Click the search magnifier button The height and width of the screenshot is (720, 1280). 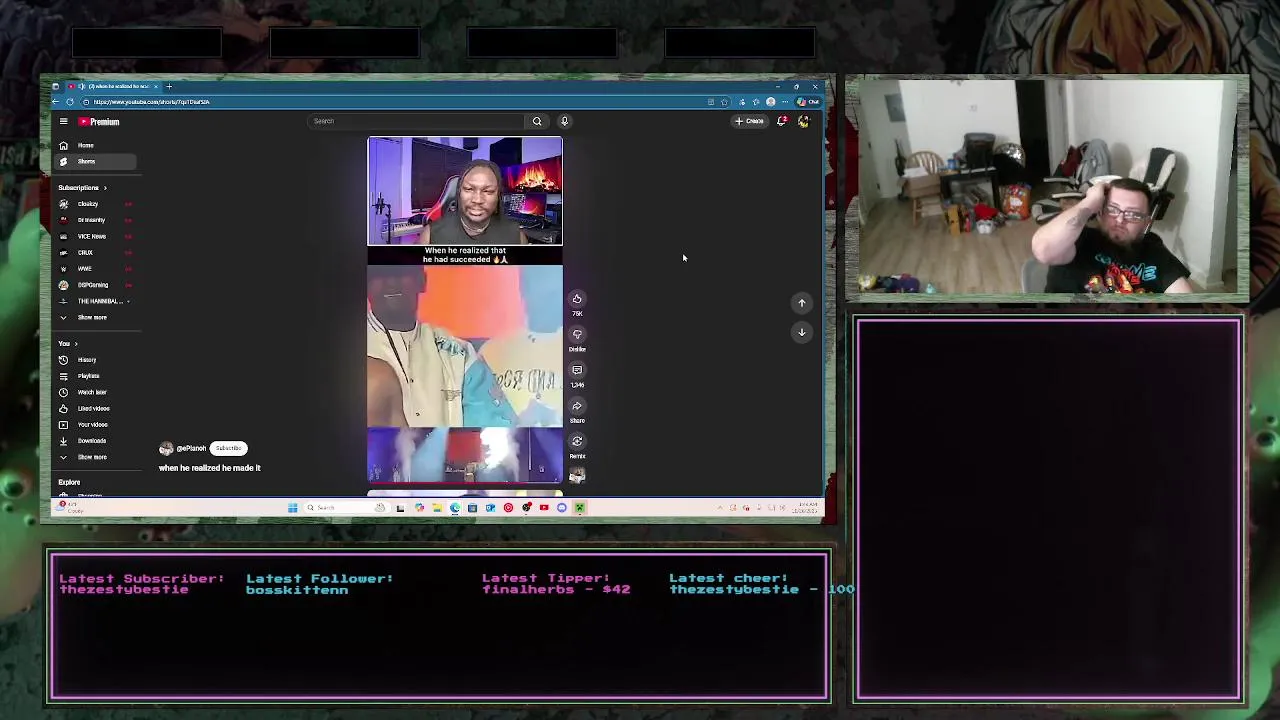(537, 121)
